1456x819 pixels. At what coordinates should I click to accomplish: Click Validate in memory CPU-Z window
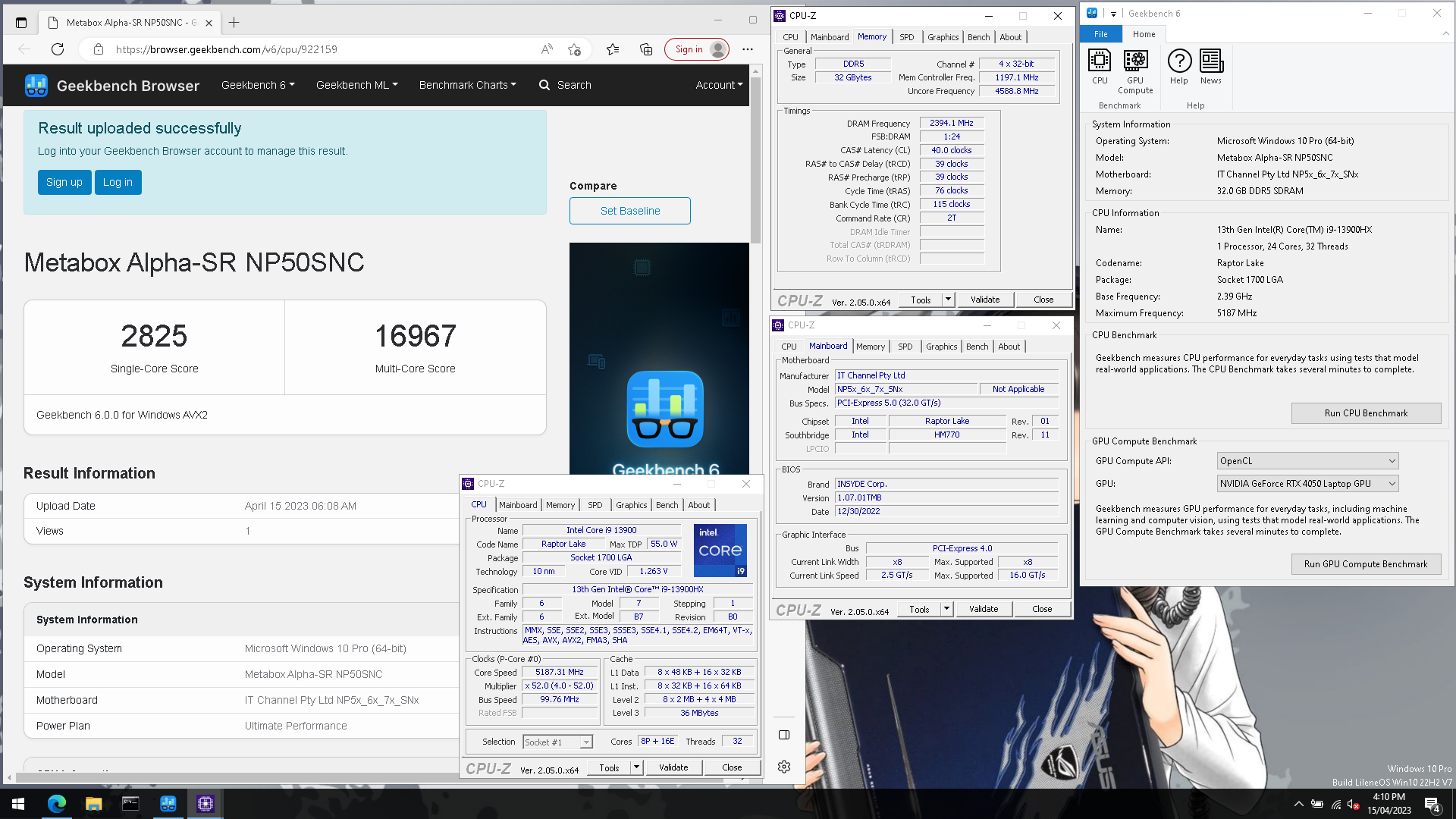tap(985, 300)
